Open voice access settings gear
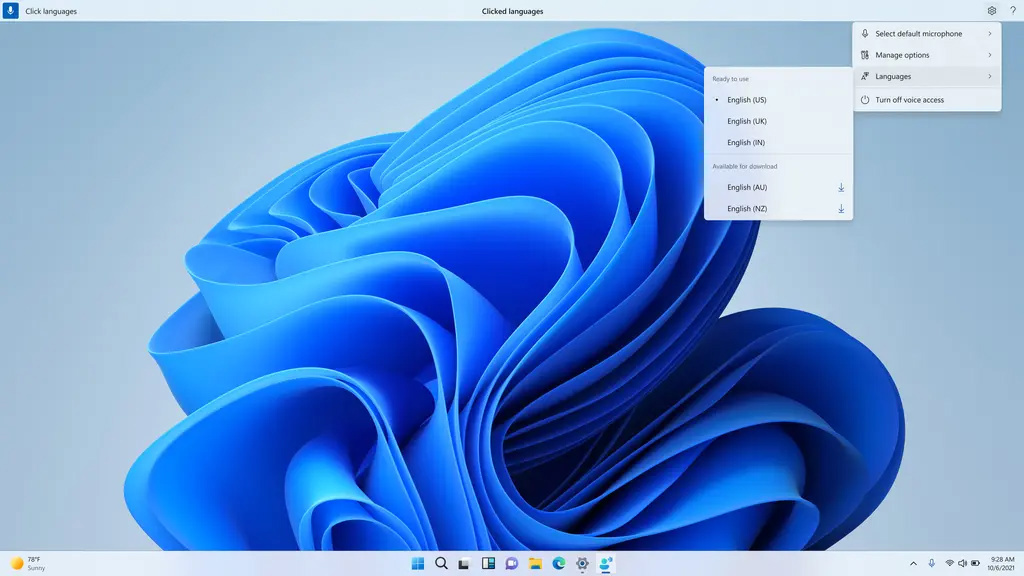 pyautogui.click(x=991, y=10)
